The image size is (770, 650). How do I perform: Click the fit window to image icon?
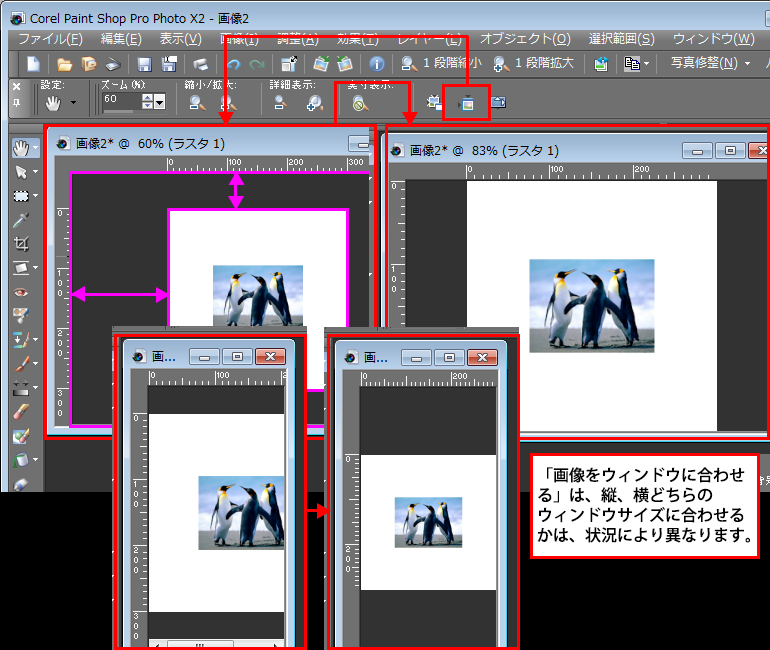(434, 103)
